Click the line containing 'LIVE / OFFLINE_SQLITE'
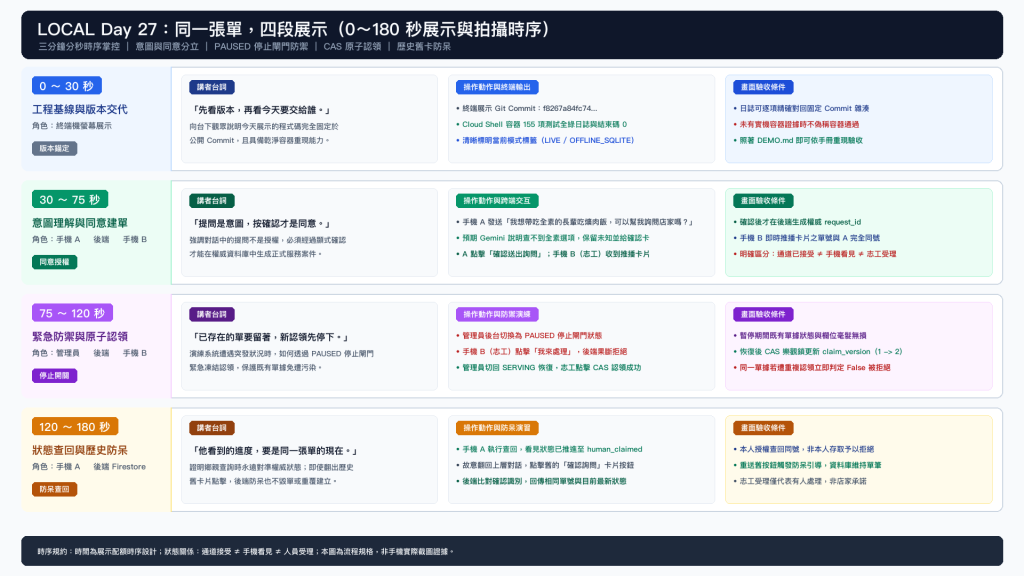The image size is (1024, 576). pos(545,140)
